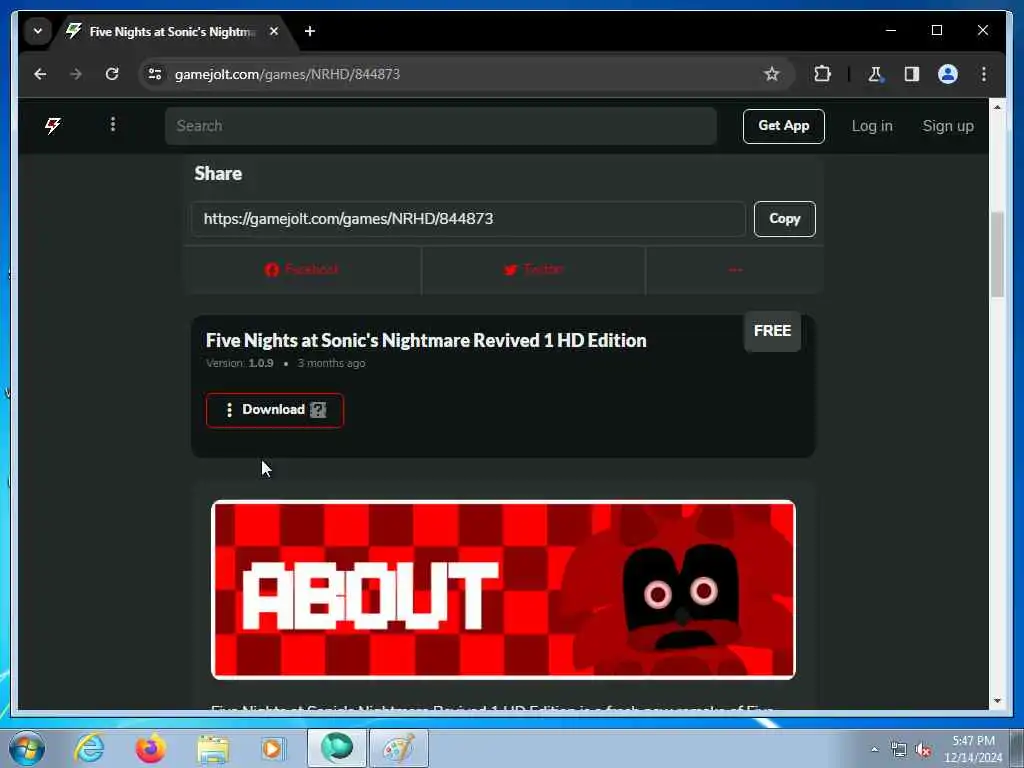This screenshot has width=1024, height=768.
Task: Click the game title heading text
Action: [426, 340]
